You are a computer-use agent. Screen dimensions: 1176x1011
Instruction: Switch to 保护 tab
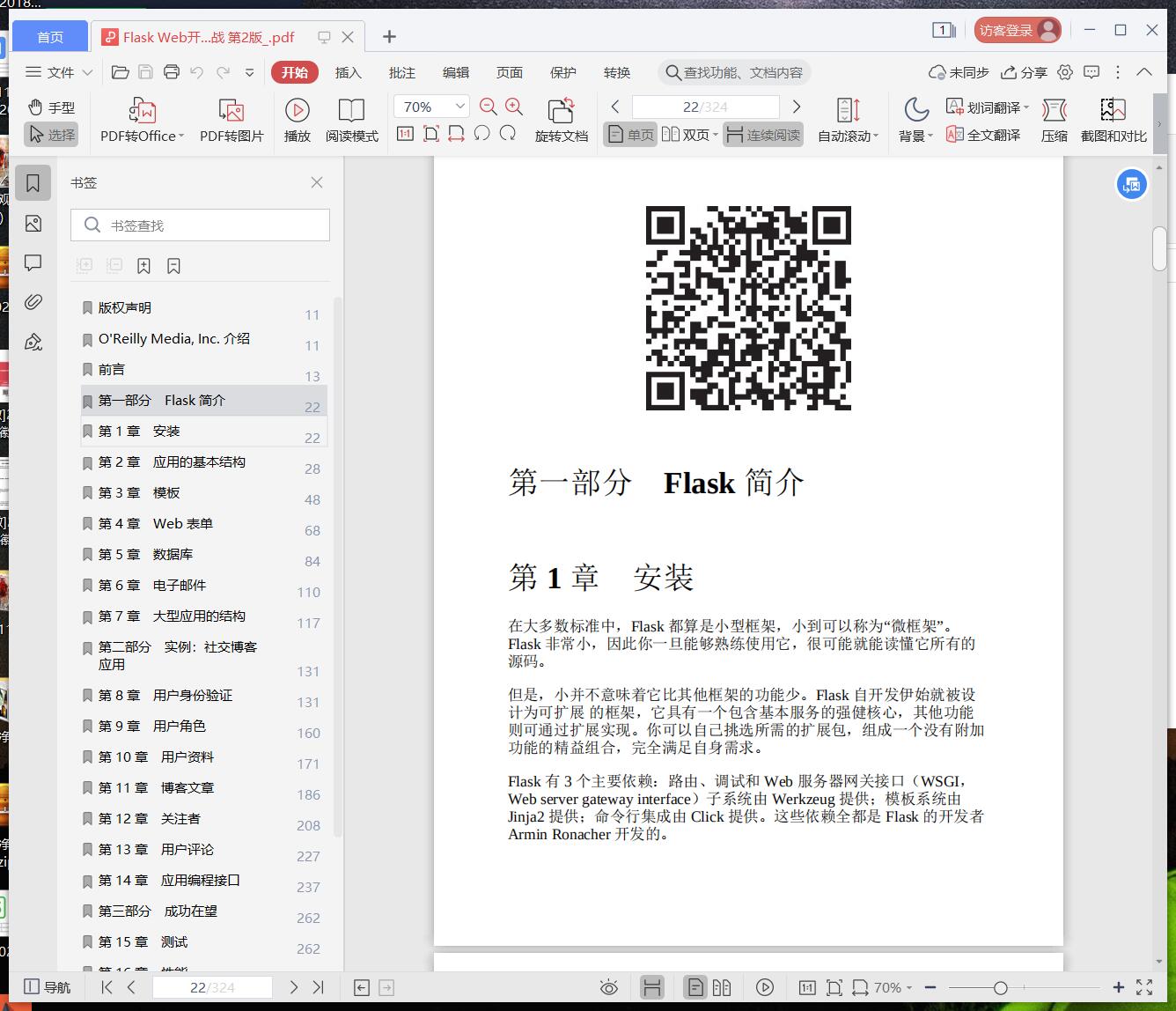tap(563, 72)
